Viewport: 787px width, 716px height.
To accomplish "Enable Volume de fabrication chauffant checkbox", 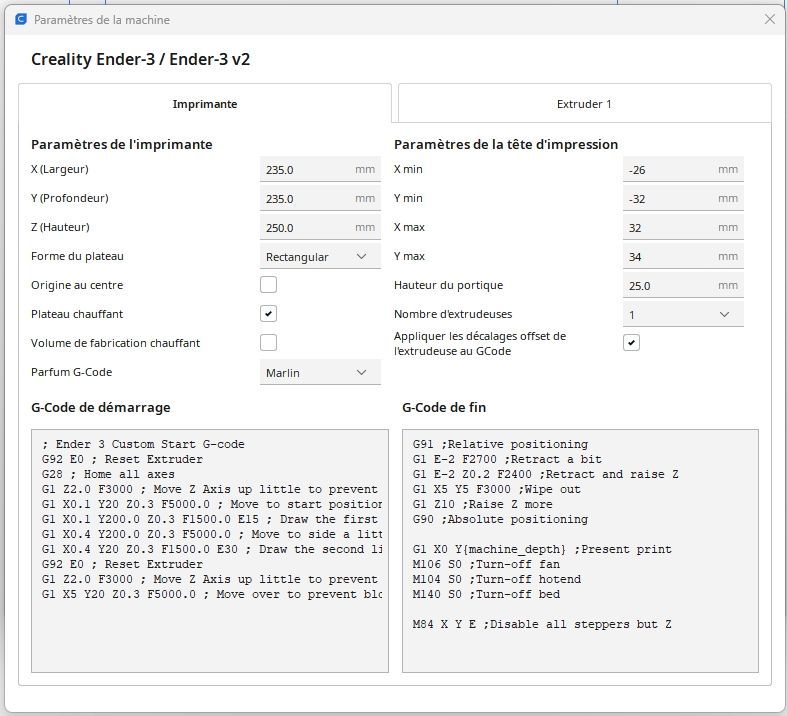I will point(269,343).
